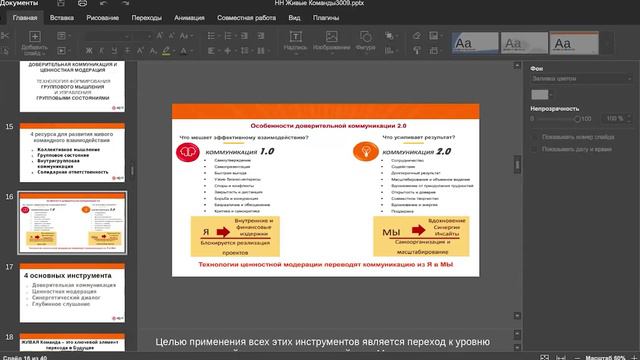The image size is (640, 360).
Task: Select the first blue slide theme
Action: [x=475, y=43]
